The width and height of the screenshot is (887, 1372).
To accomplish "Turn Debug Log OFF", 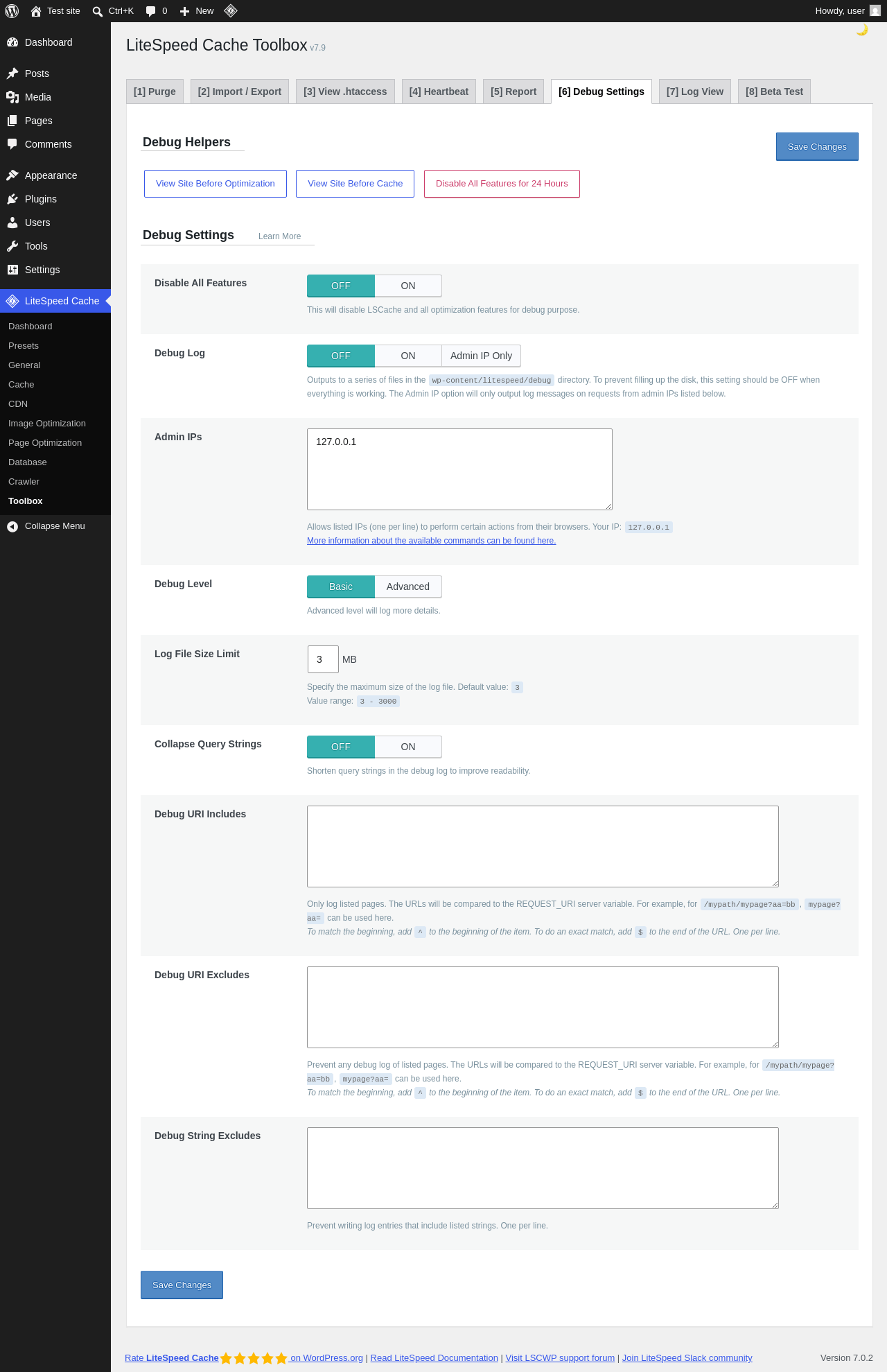I will 341,356.
